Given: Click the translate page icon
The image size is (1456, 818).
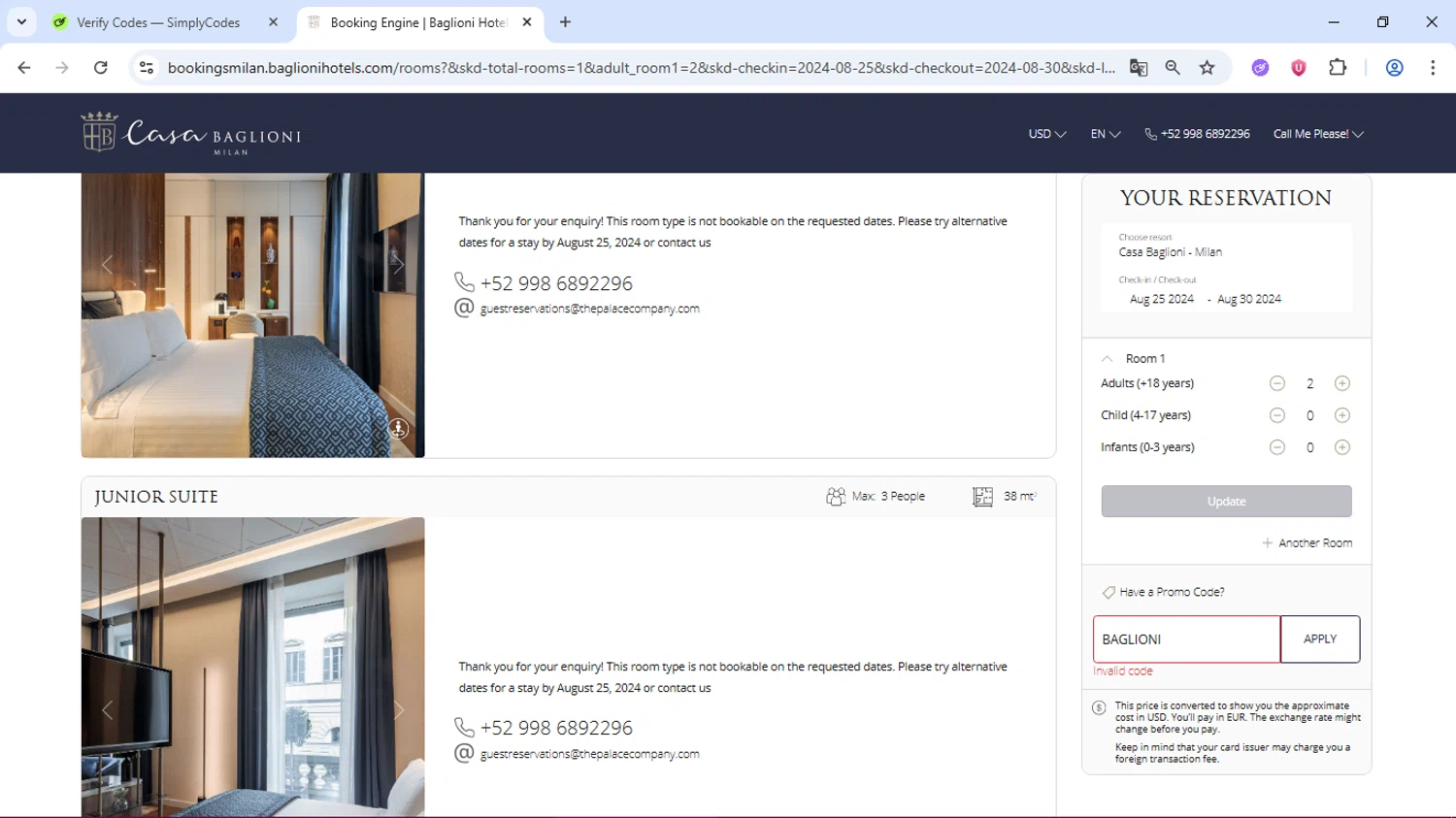Looking at the screenshot, I should click(x=1139, y=67).
